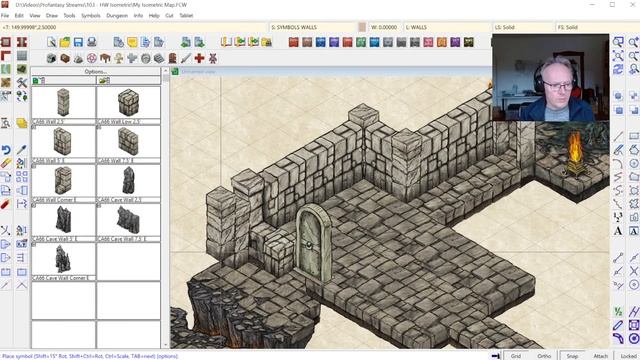The image size is (640, 360).
Task: Click the New drawing icon
Action: point(52,42)
